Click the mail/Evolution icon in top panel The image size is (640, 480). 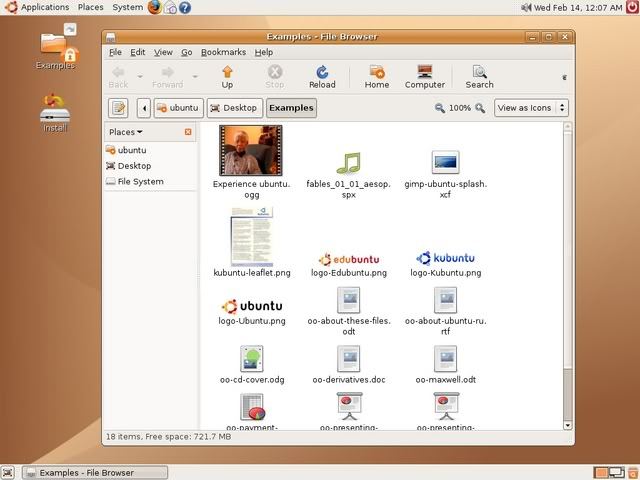click(170, 7)
